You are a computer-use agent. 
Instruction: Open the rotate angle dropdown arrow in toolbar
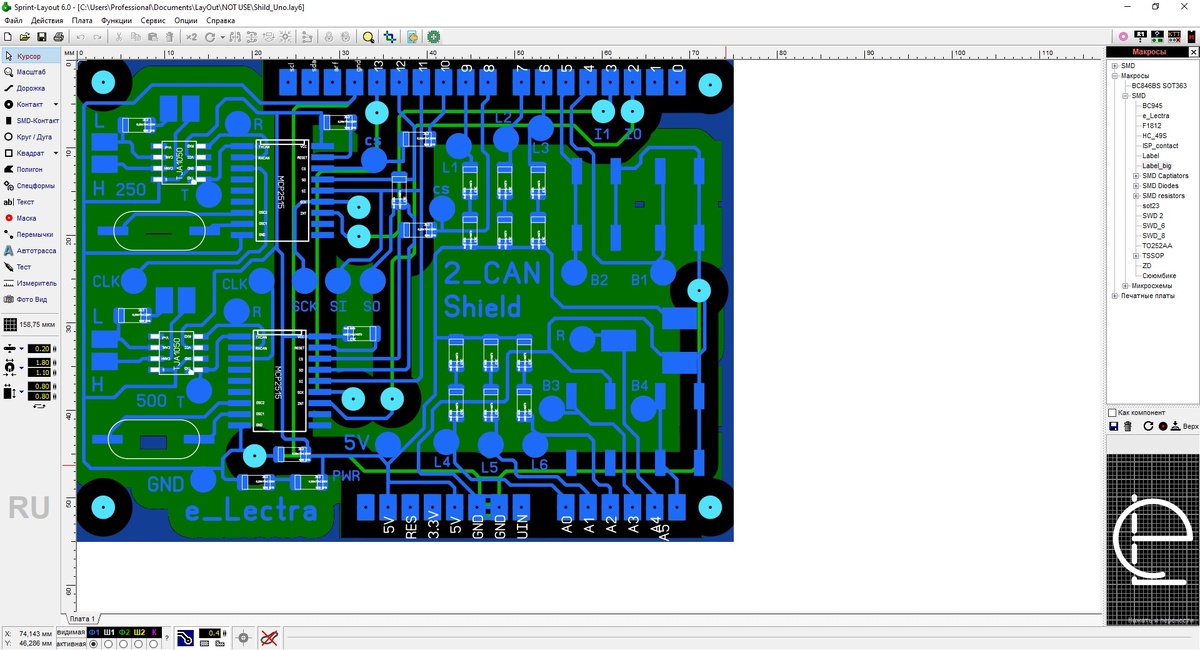[x=222, y=37]
